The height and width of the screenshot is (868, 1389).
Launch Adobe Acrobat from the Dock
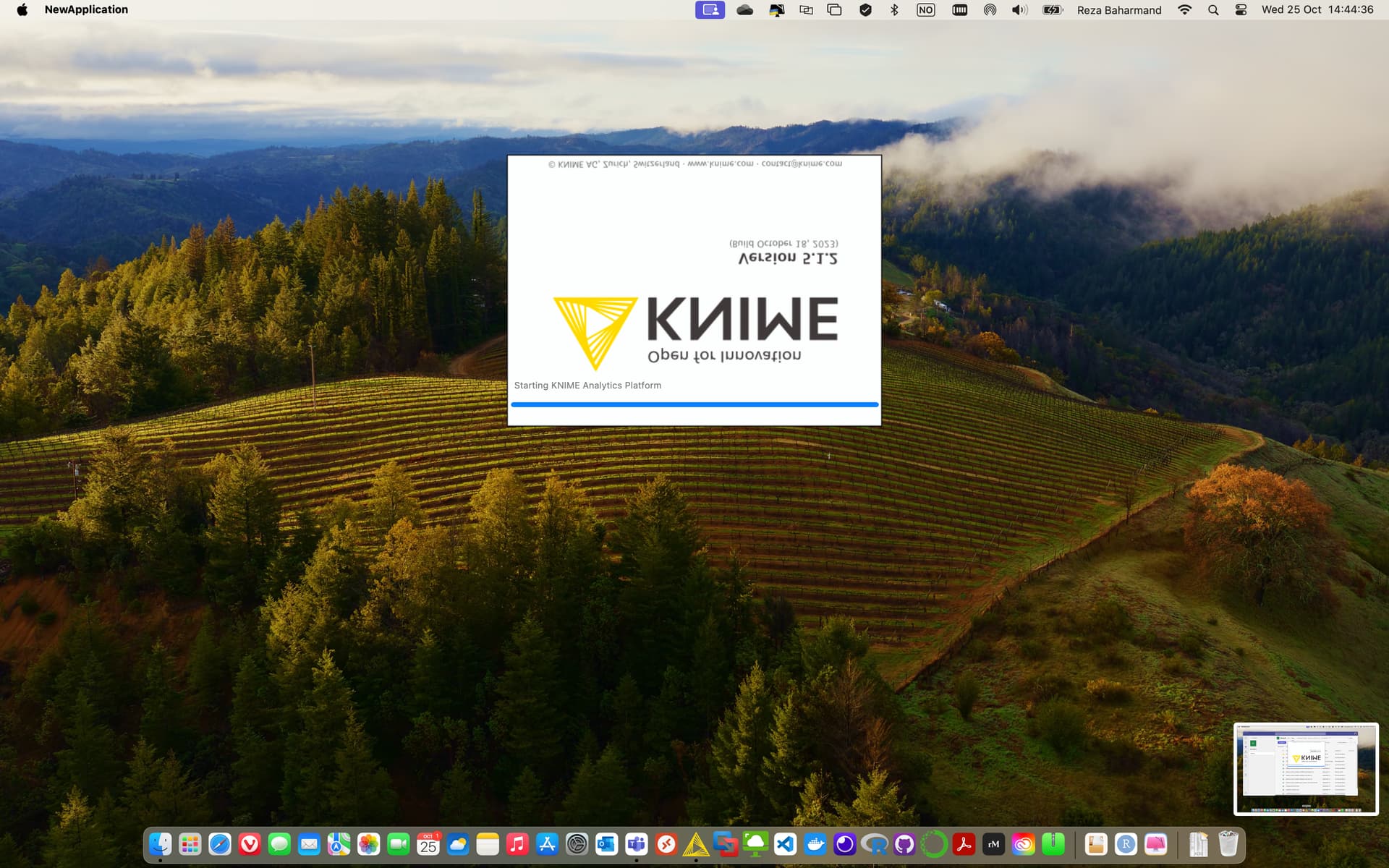coord(964,844)
